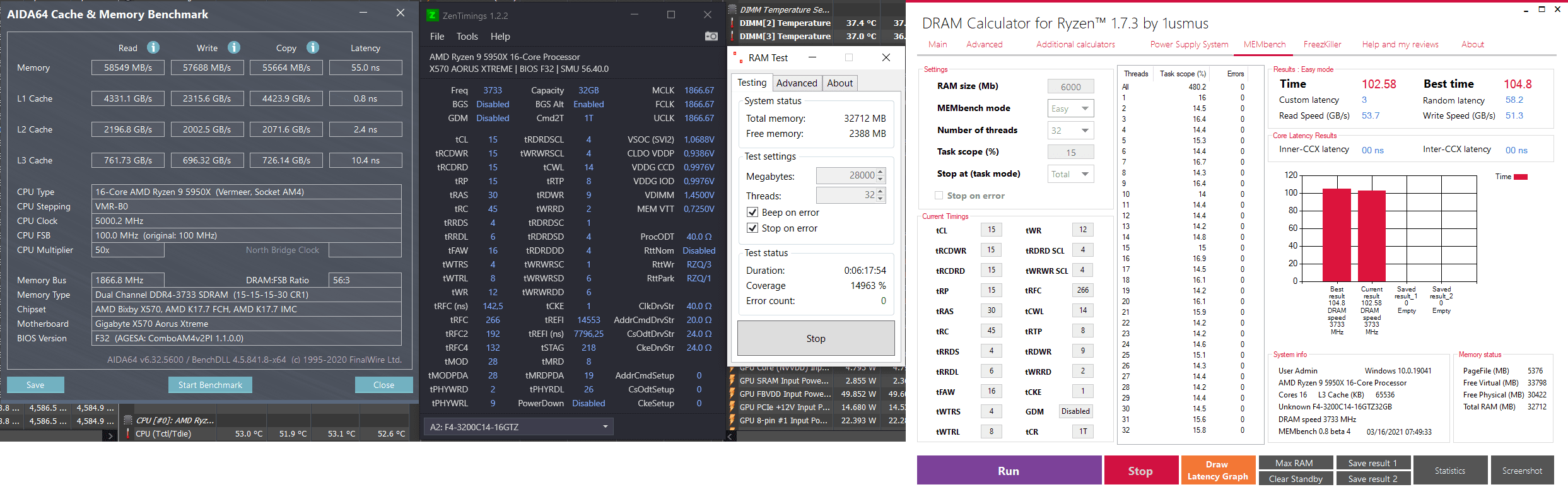Click Save result 2 button

(x=1372, y=479)
